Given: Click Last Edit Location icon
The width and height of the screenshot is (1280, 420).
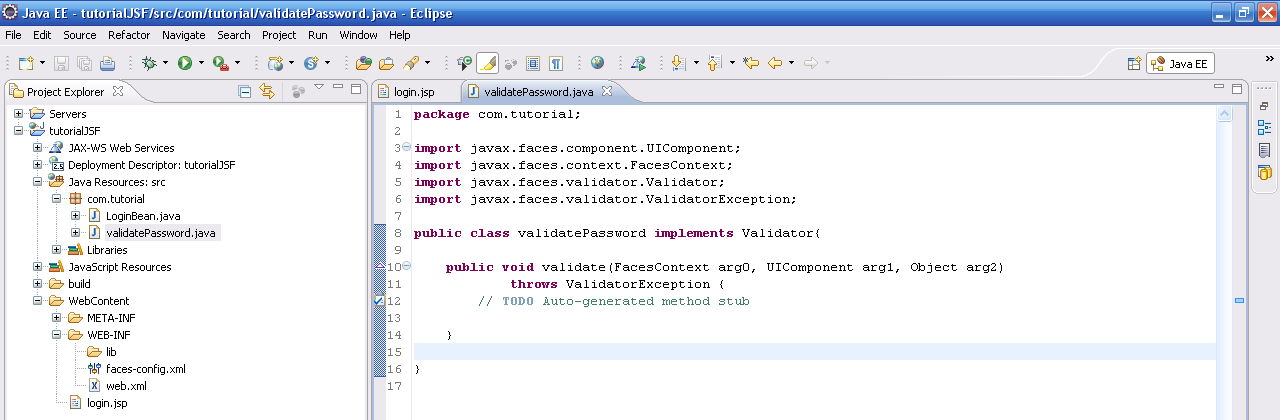Looking at the screenshot, I should point(751,63).
